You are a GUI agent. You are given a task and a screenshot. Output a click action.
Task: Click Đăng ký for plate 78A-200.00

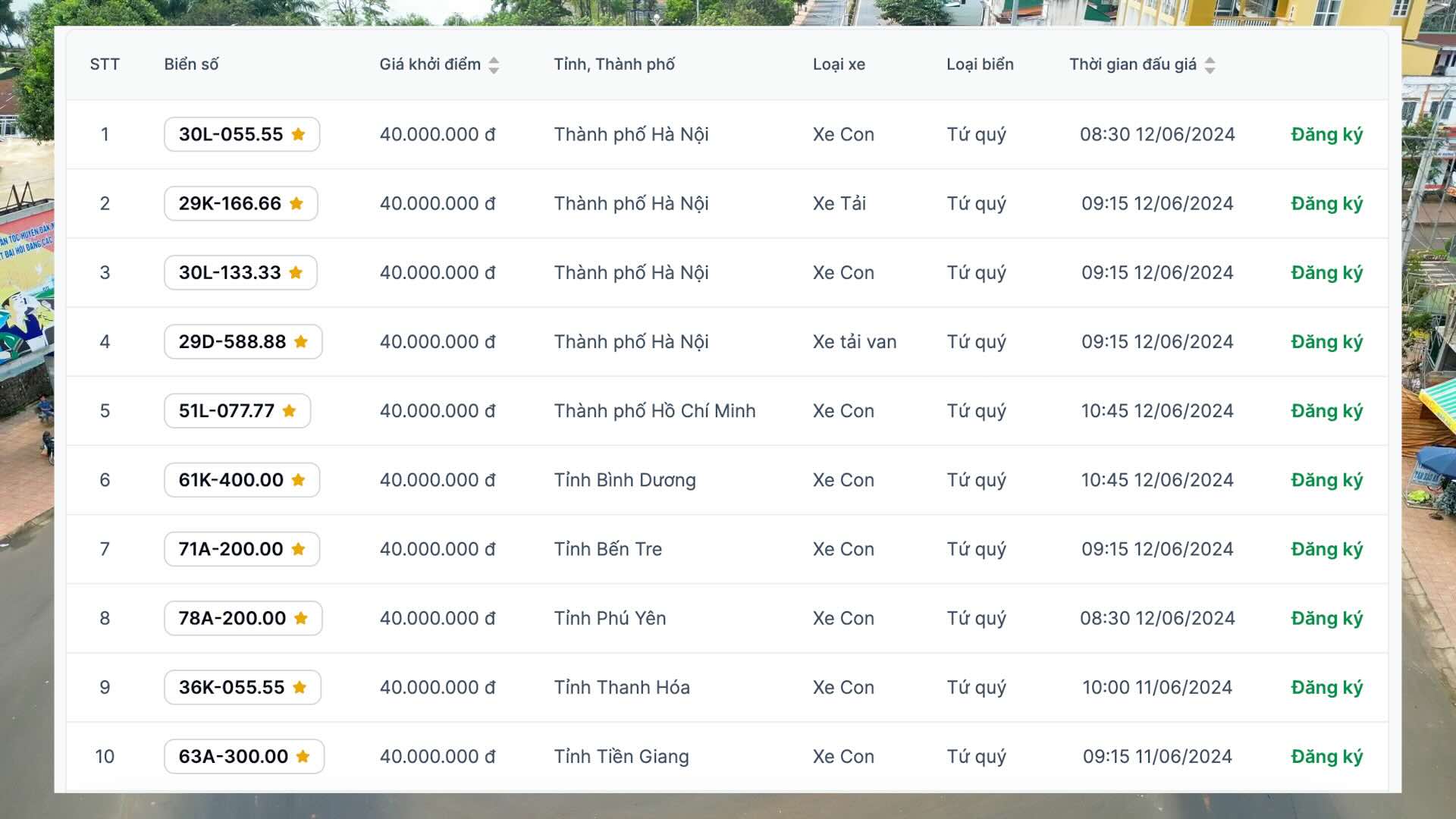[1326, 618]
